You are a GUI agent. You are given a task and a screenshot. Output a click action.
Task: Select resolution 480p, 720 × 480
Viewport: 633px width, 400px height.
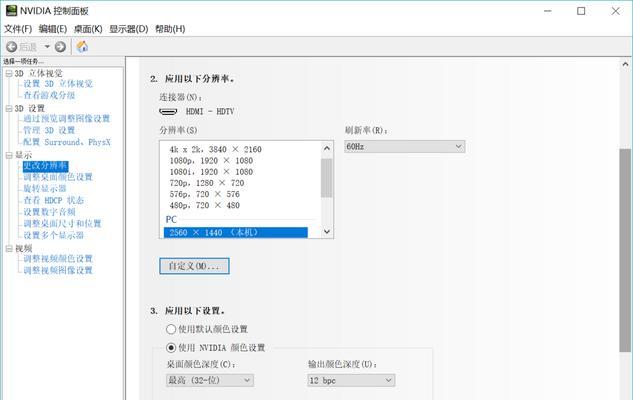click(205, 205)
